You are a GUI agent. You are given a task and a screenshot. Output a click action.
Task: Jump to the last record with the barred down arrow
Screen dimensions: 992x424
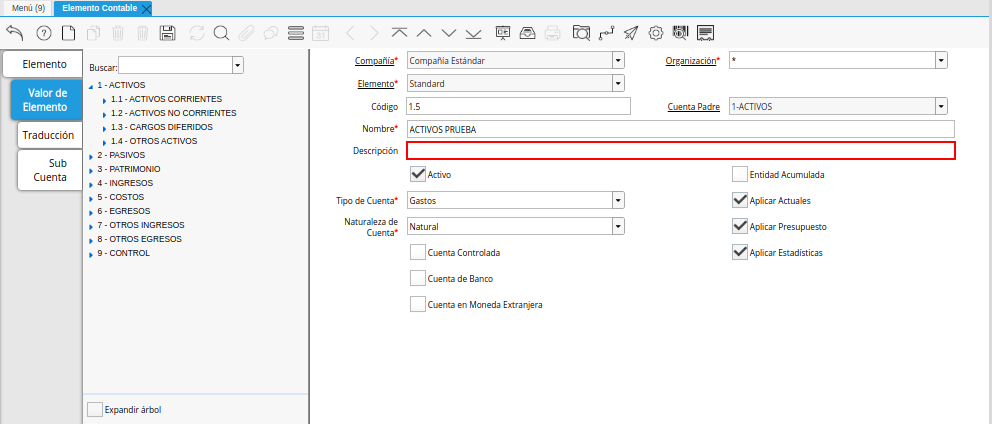click(474, 33)
